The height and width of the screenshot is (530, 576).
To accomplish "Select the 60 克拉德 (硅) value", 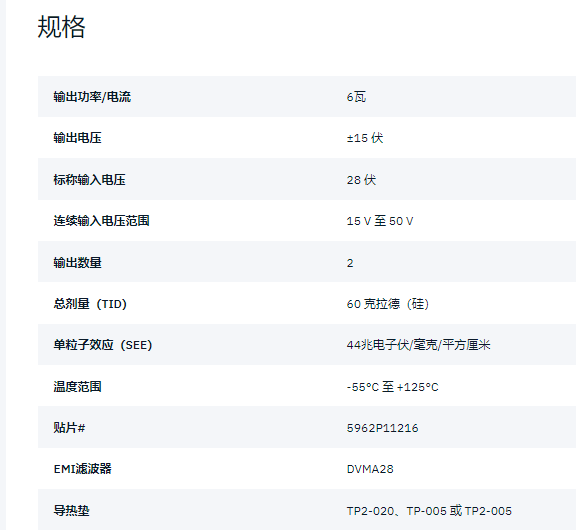I will tap(388, 304).
